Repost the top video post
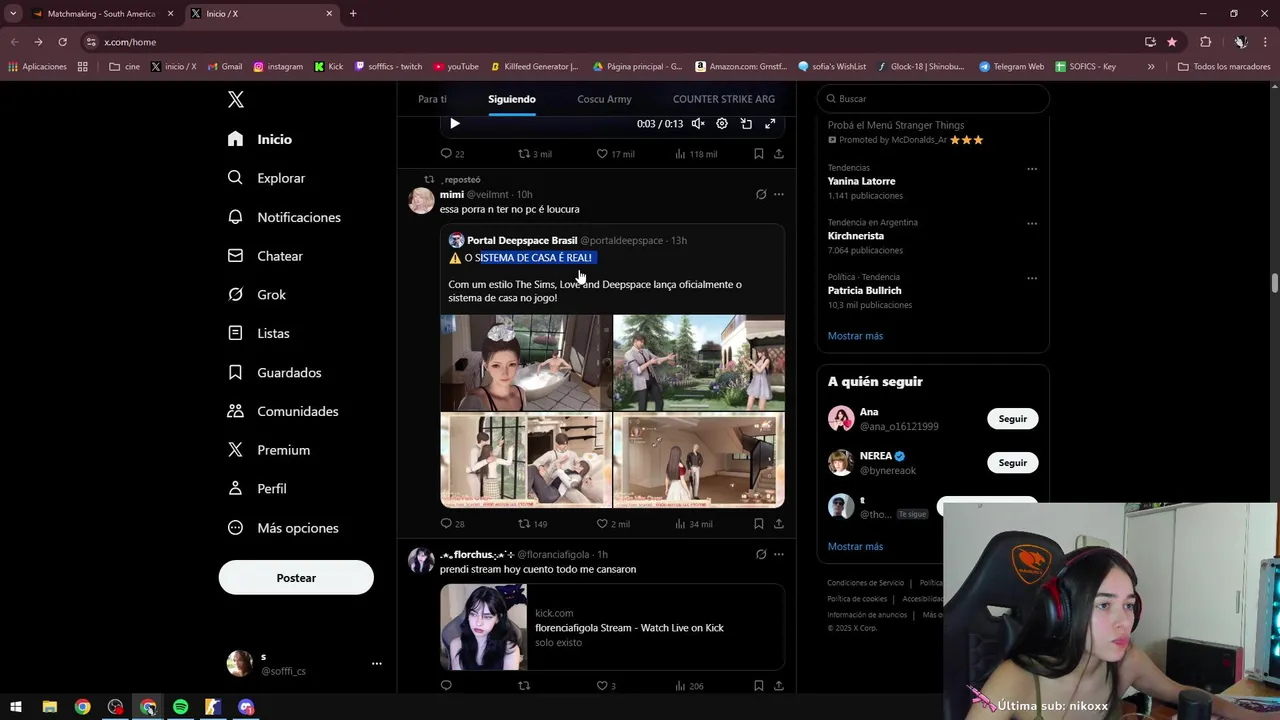Viewport: 1280px width, 720px height. (534, 154)
